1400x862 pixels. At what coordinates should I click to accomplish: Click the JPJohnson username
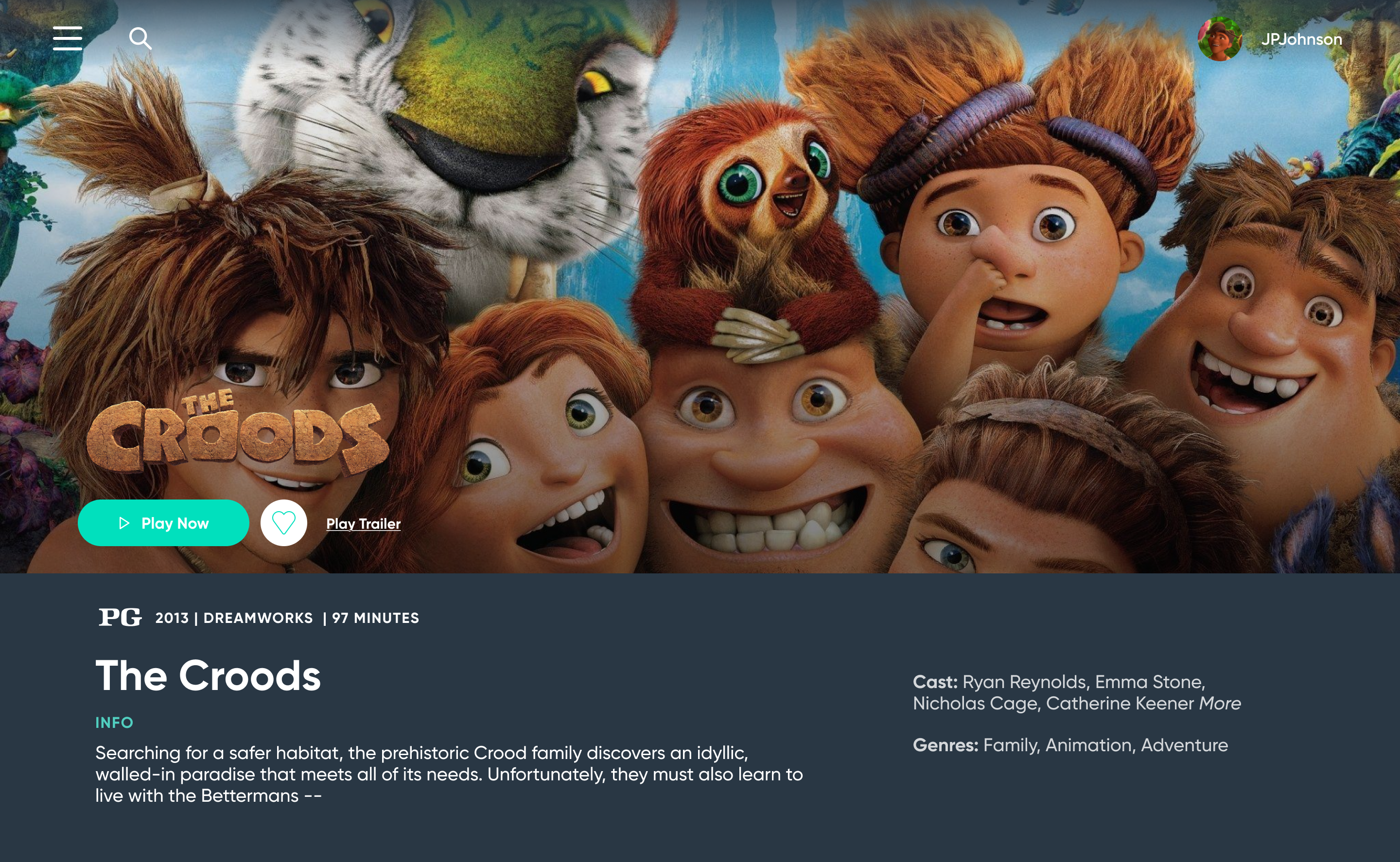pyautogui.click(x=1301, y=39)
